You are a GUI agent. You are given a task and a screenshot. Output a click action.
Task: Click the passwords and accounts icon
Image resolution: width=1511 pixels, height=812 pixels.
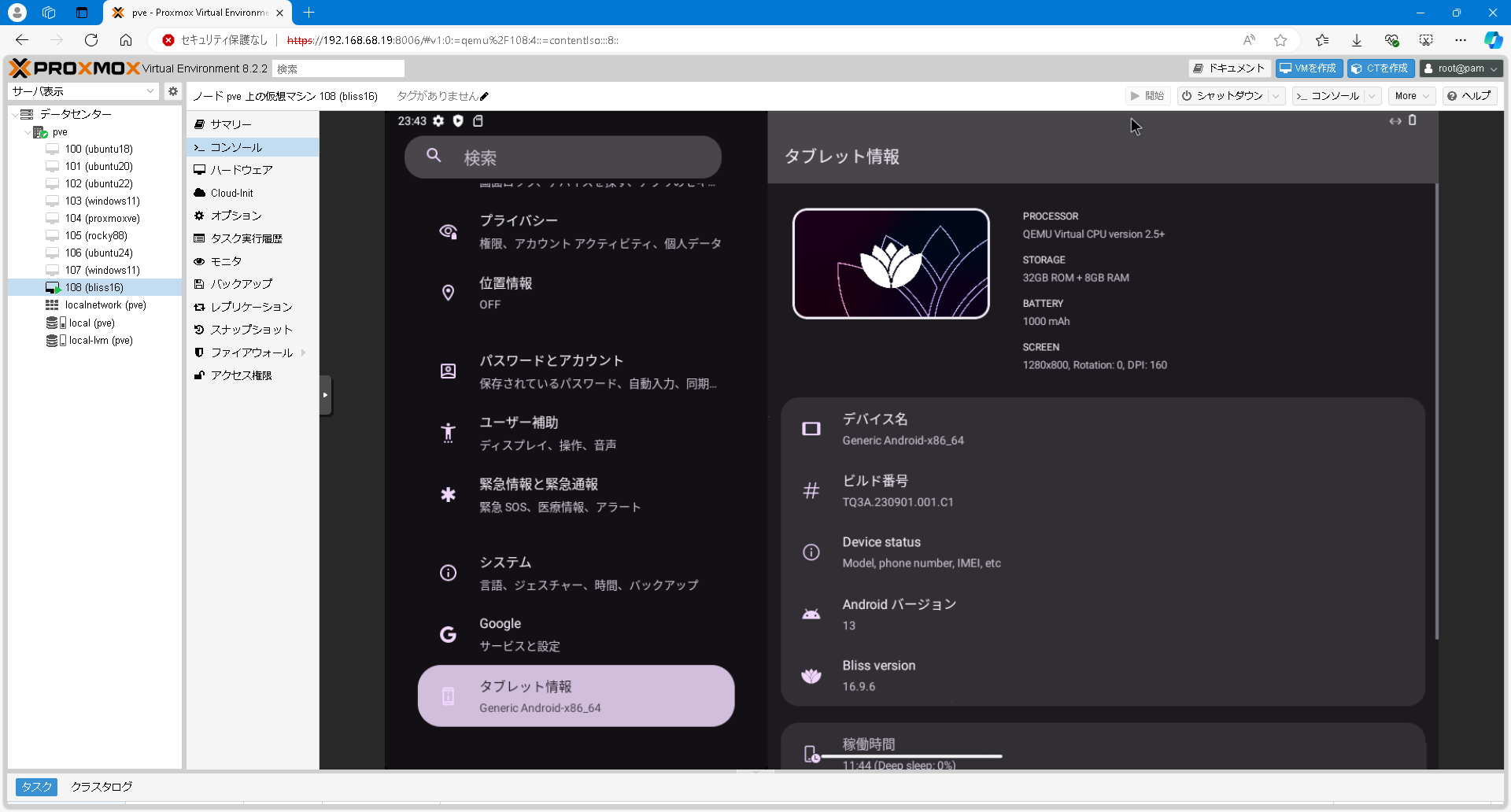pos(448,371)
